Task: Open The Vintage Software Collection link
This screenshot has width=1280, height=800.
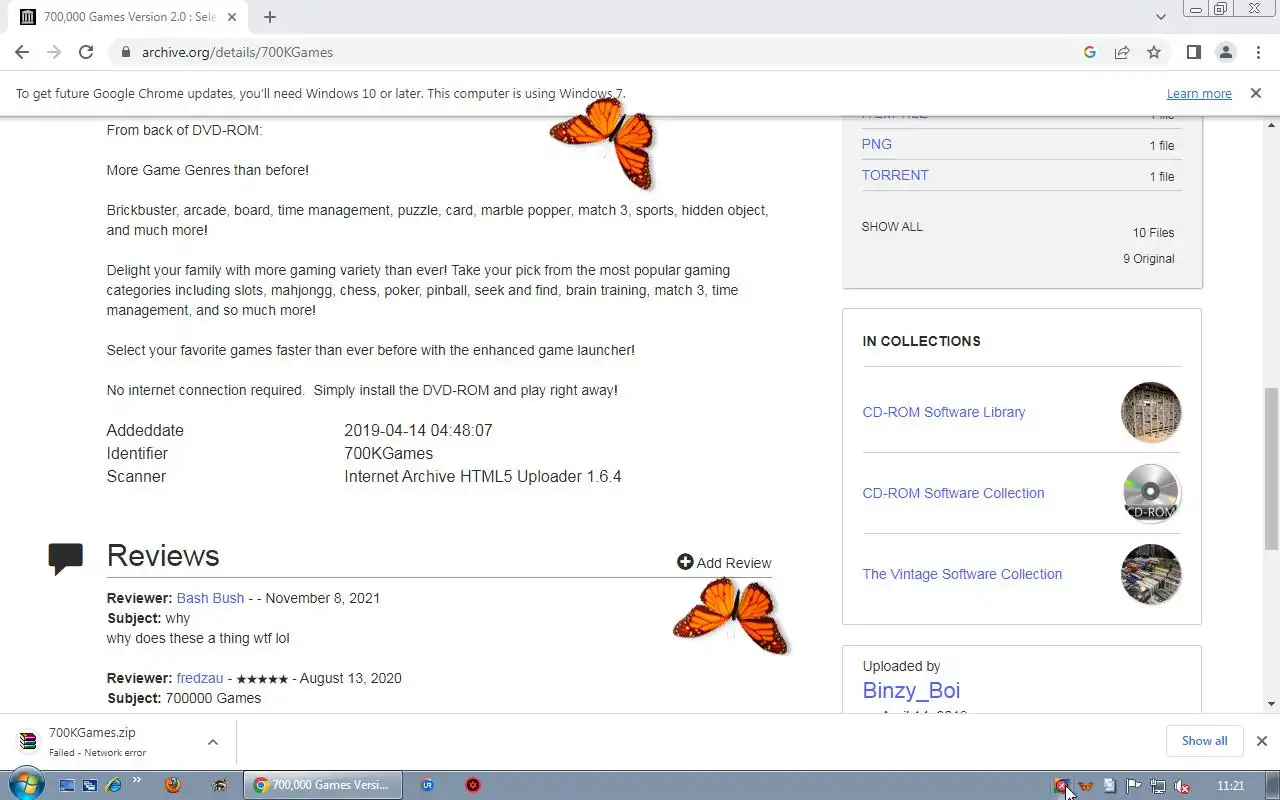Action: click(x=962, y=574)
